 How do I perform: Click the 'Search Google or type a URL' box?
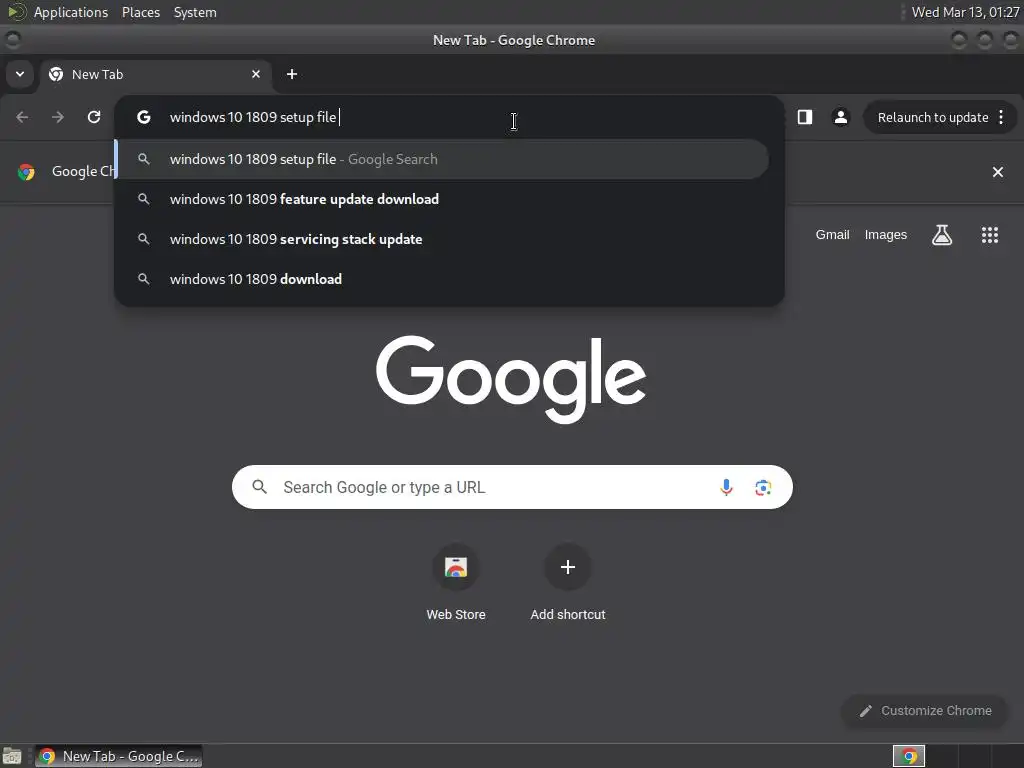[x=512, y=487]
